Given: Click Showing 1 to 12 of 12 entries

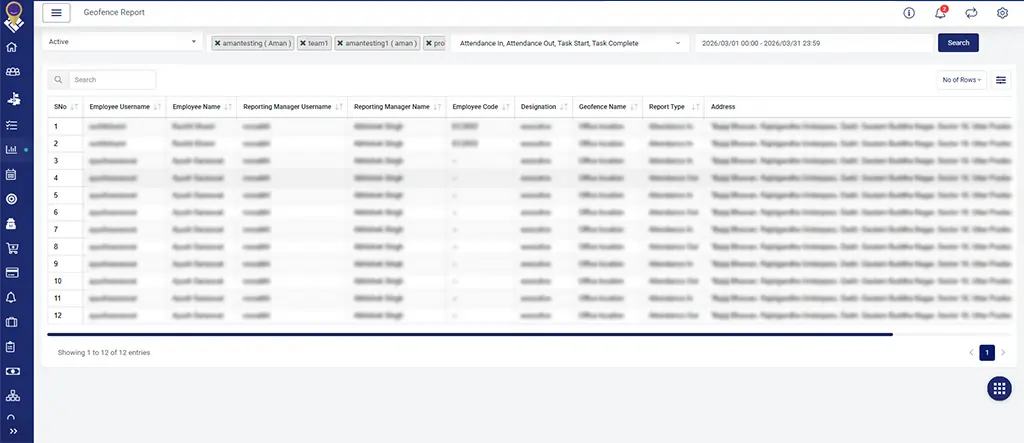Looking at the screenshot, I should click(x=104, y=353).
